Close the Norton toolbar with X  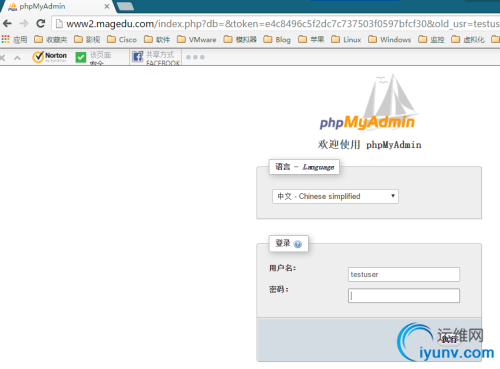[2, 58]
